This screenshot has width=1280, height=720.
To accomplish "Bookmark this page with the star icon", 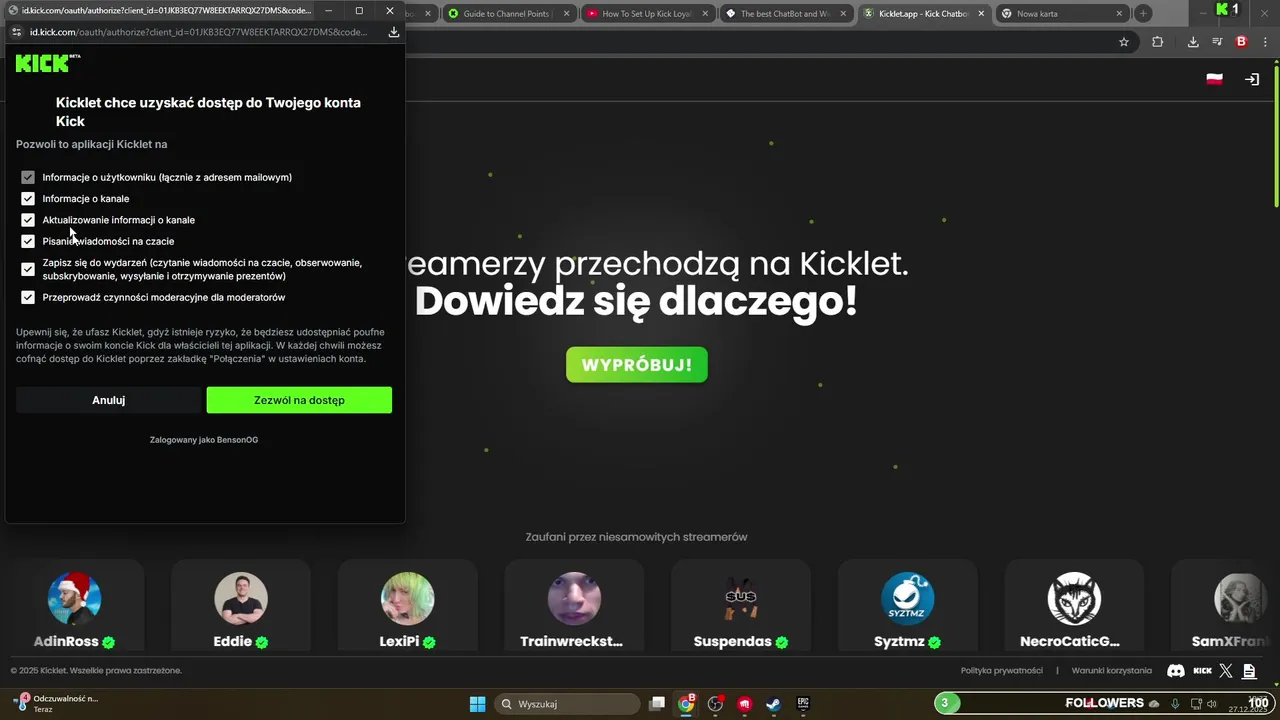I will click(x=1124, y=42).
